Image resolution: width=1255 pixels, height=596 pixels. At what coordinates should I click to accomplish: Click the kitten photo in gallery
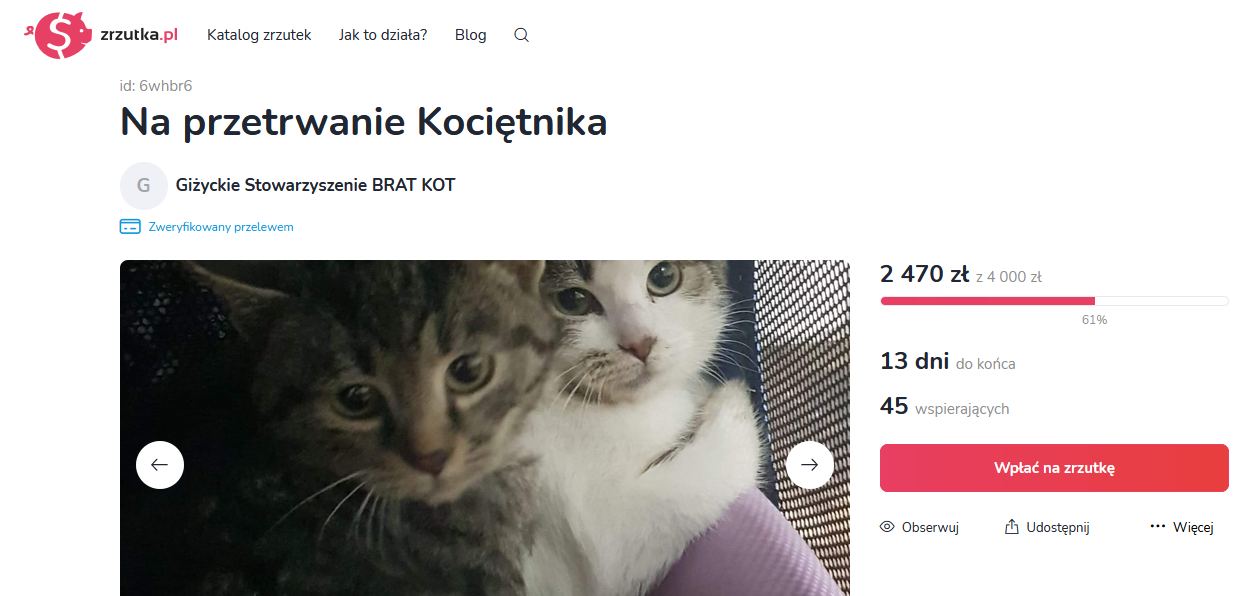pyautogui.click(x=485, y=428)
